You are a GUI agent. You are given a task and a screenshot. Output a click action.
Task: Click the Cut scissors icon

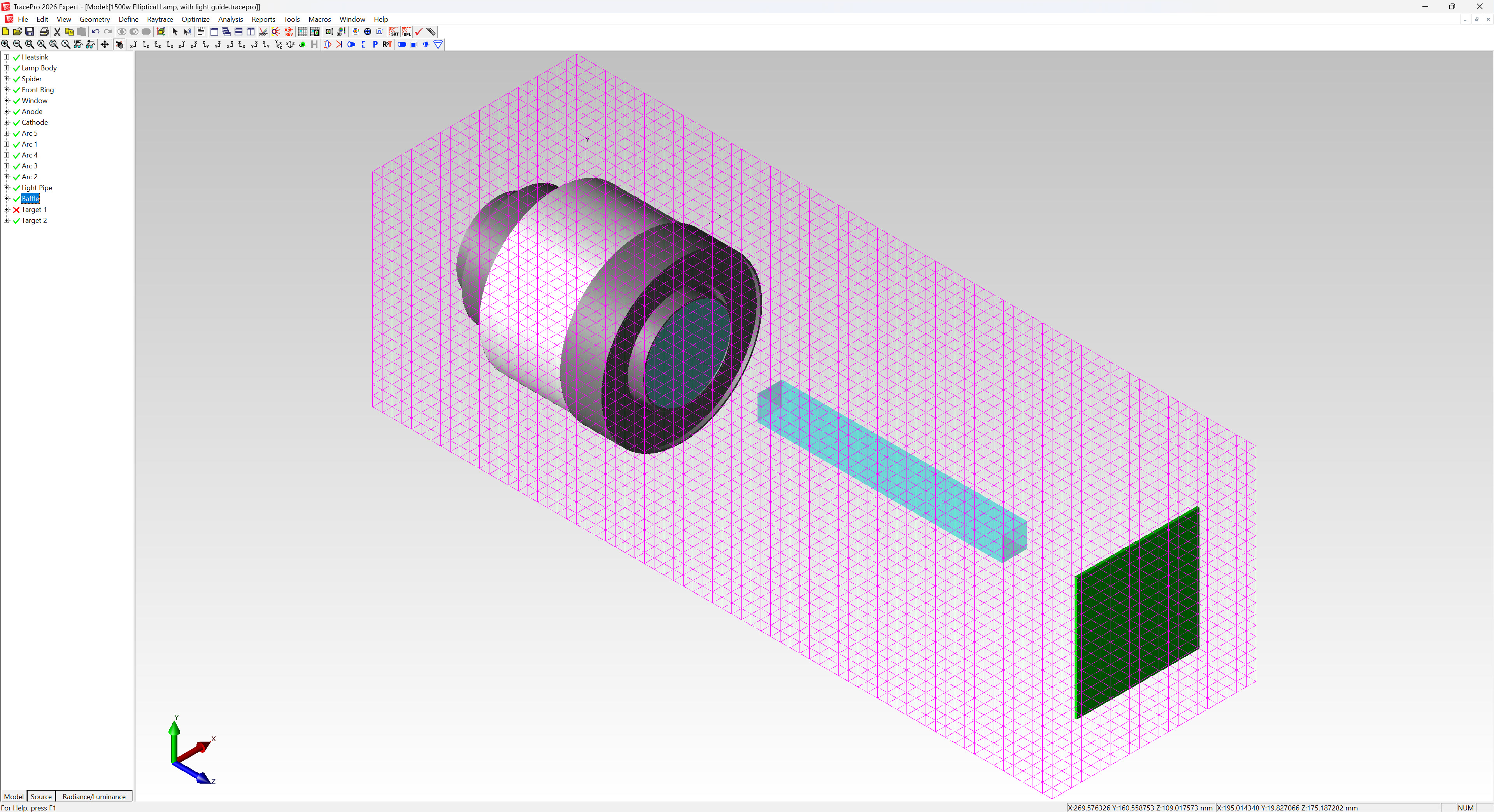(x=57, y=31)
